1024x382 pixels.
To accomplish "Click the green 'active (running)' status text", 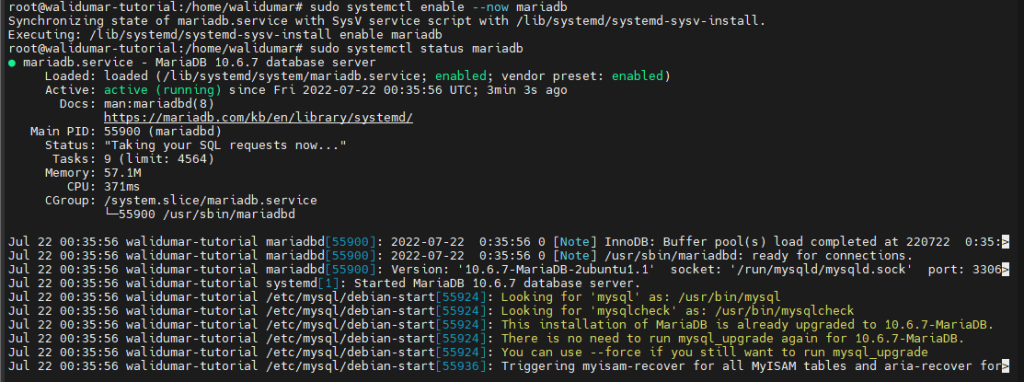I will click(x=162, y=90).
